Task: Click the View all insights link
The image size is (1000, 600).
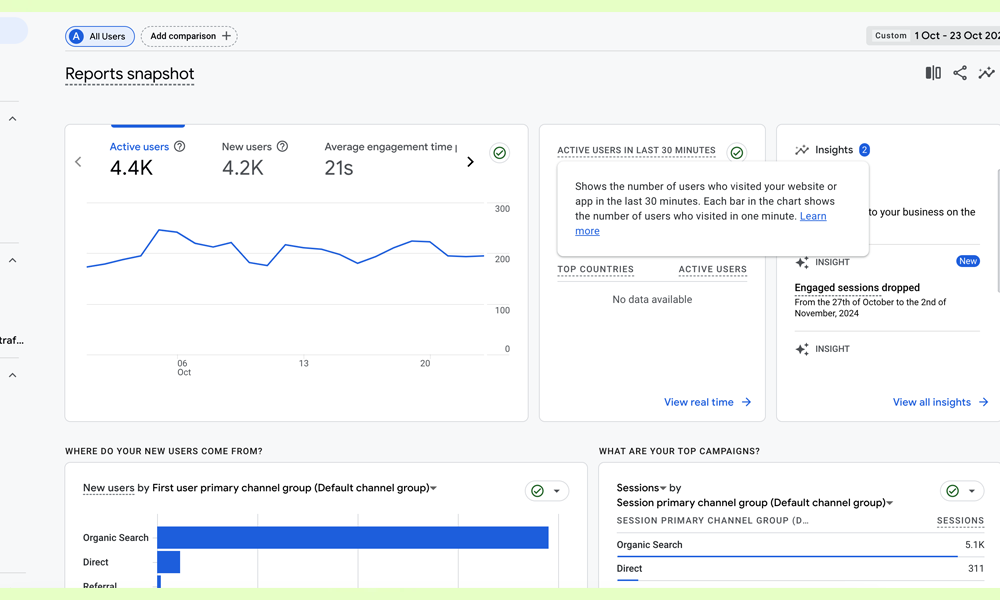Action: (940, 402)
